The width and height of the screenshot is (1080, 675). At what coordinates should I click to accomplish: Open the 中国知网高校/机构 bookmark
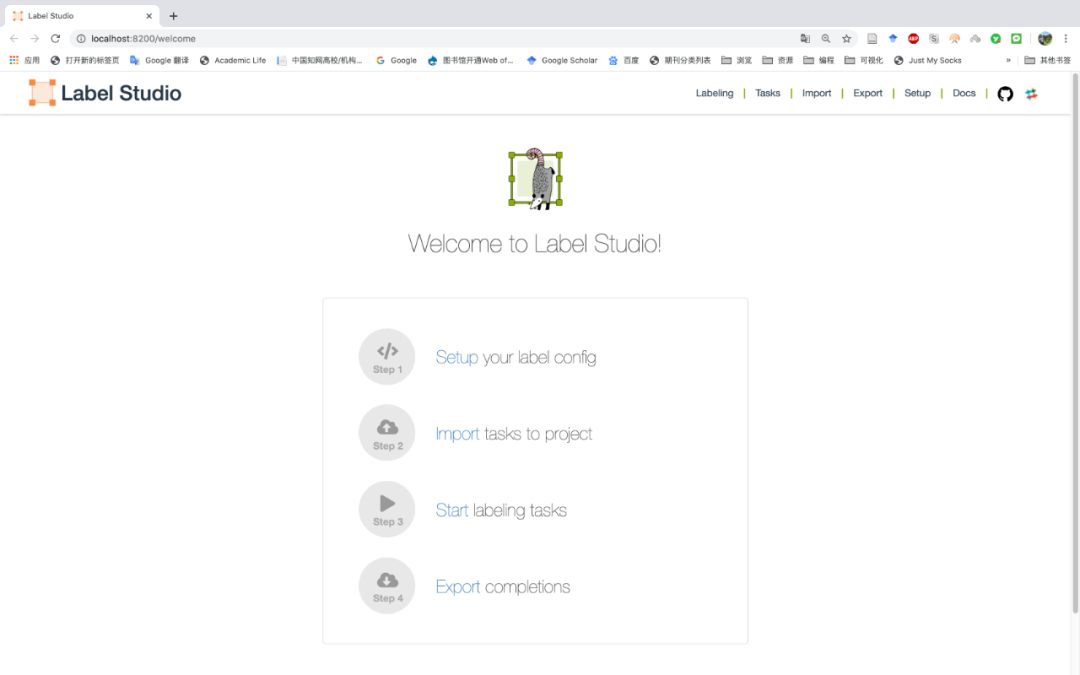click(320, 61)
